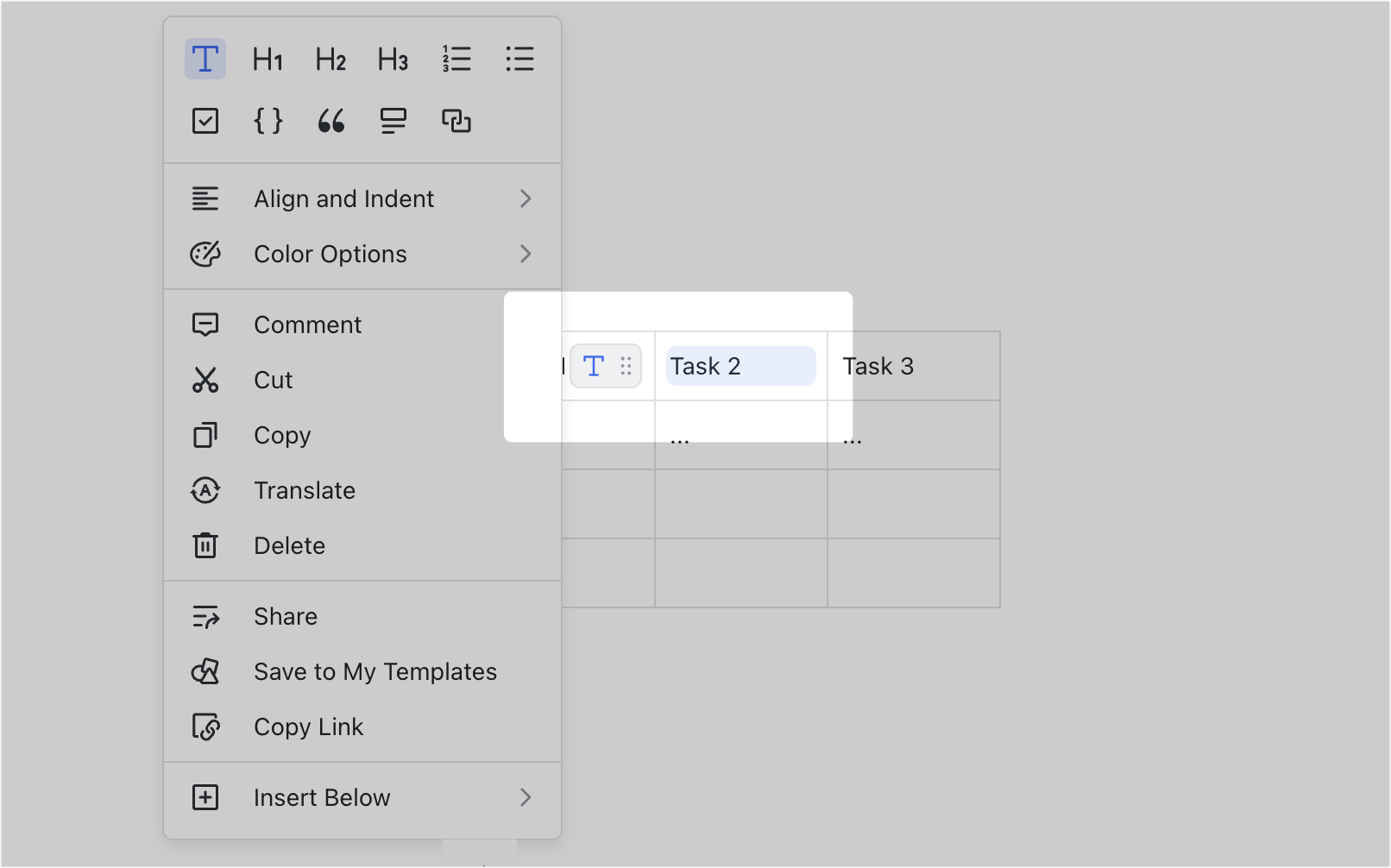Expand the Align and Indent submenu
1391x868 pixels.
point(343,198)
